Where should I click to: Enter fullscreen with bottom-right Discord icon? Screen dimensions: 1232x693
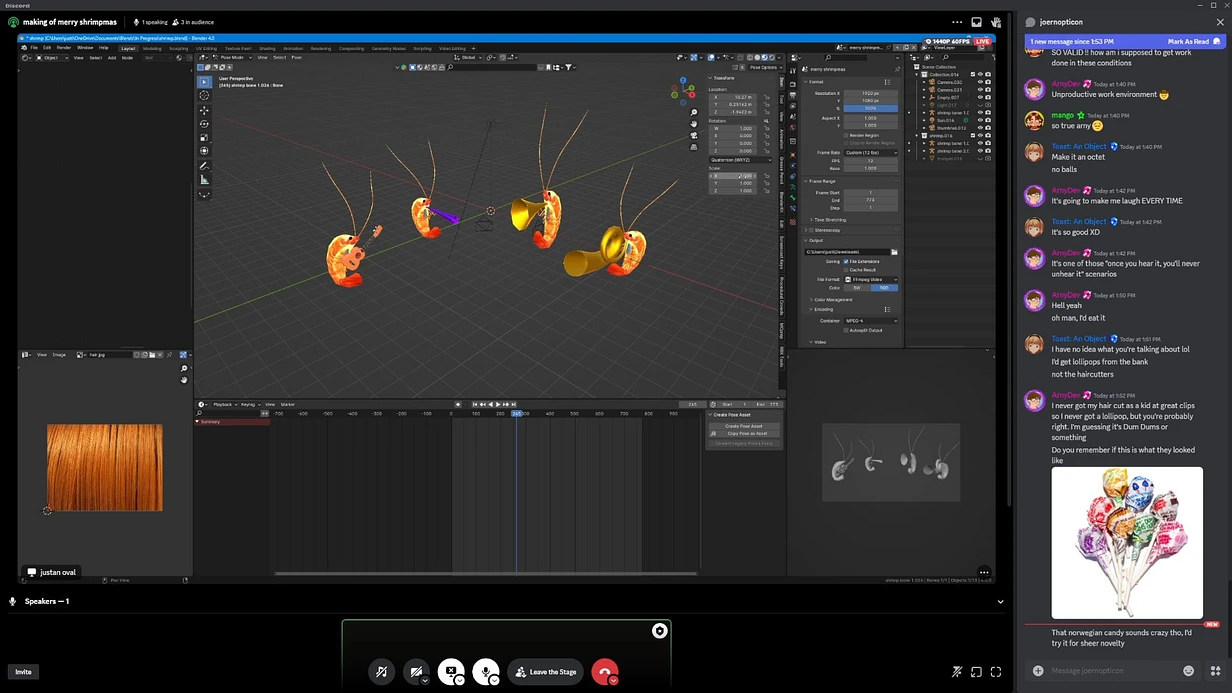click(x=995, y=672)
